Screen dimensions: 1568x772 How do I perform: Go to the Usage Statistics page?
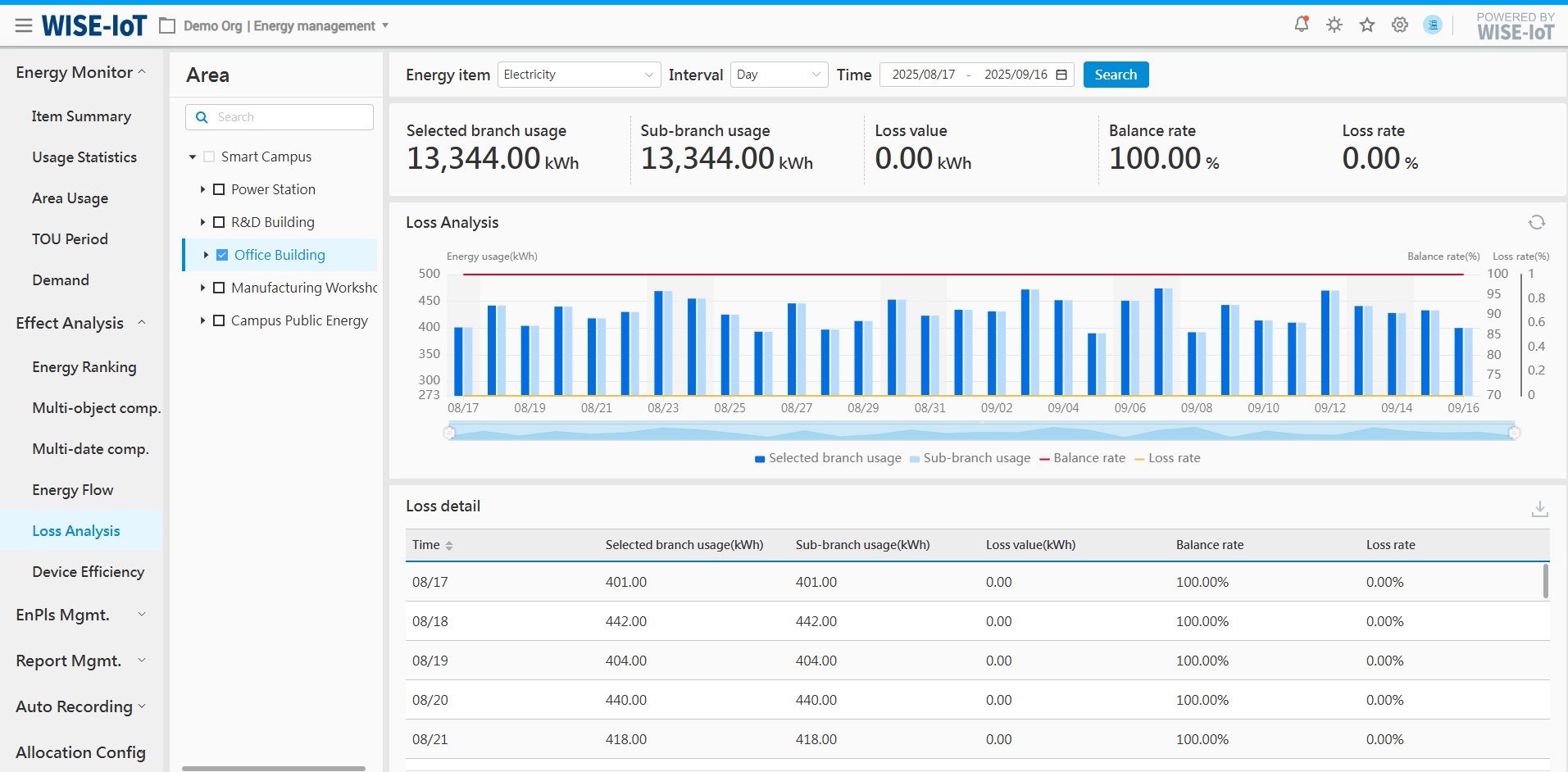tap(84, 157)
